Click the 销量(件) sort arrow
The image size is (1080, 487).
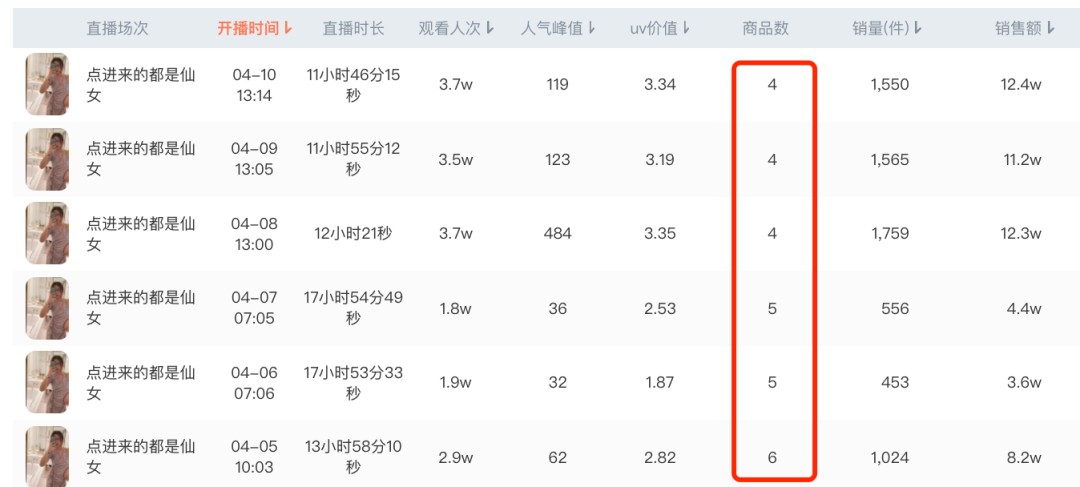[x=919, y=28]
